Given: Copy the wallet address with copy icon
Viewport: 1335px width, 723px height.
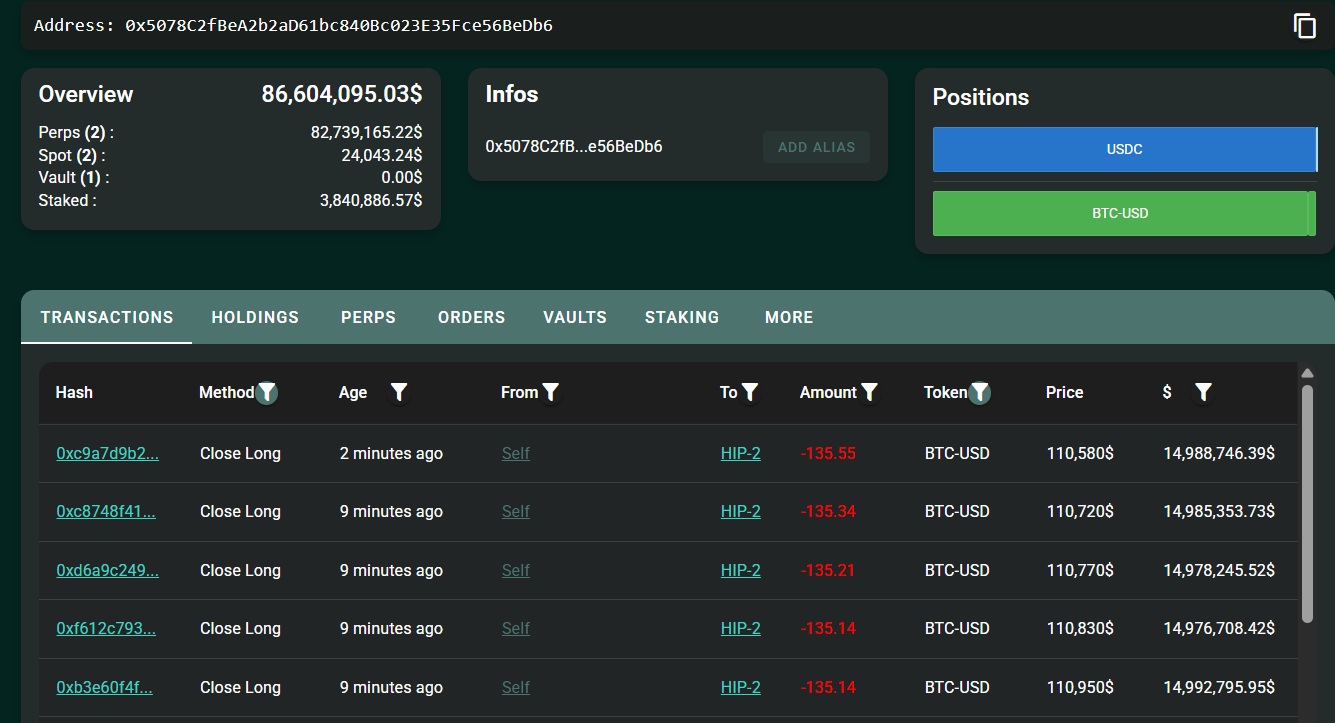Looking at the screenshot, I should [x=1304, y=26].
